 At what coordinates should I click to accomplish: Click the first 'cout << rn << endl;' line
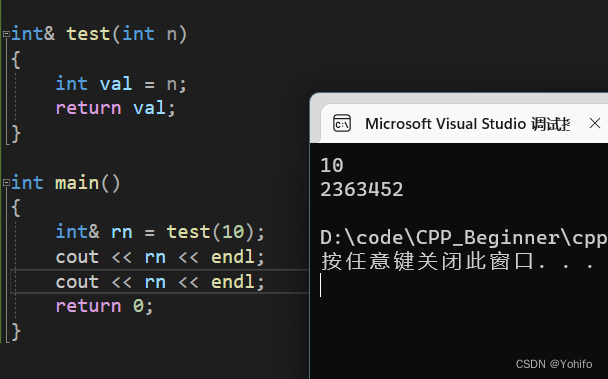tap(160, 257)
